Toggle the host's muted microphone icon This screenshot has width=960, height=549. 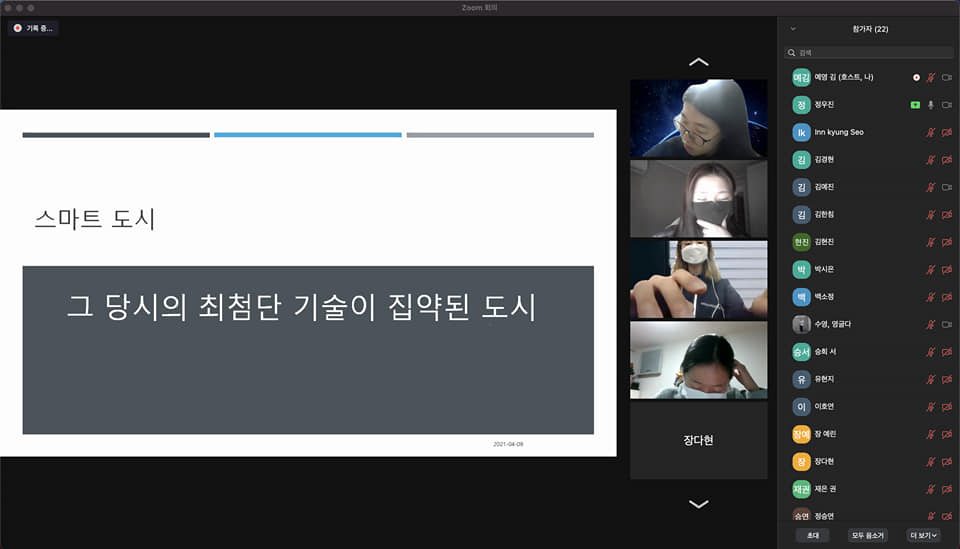point(931,78)
